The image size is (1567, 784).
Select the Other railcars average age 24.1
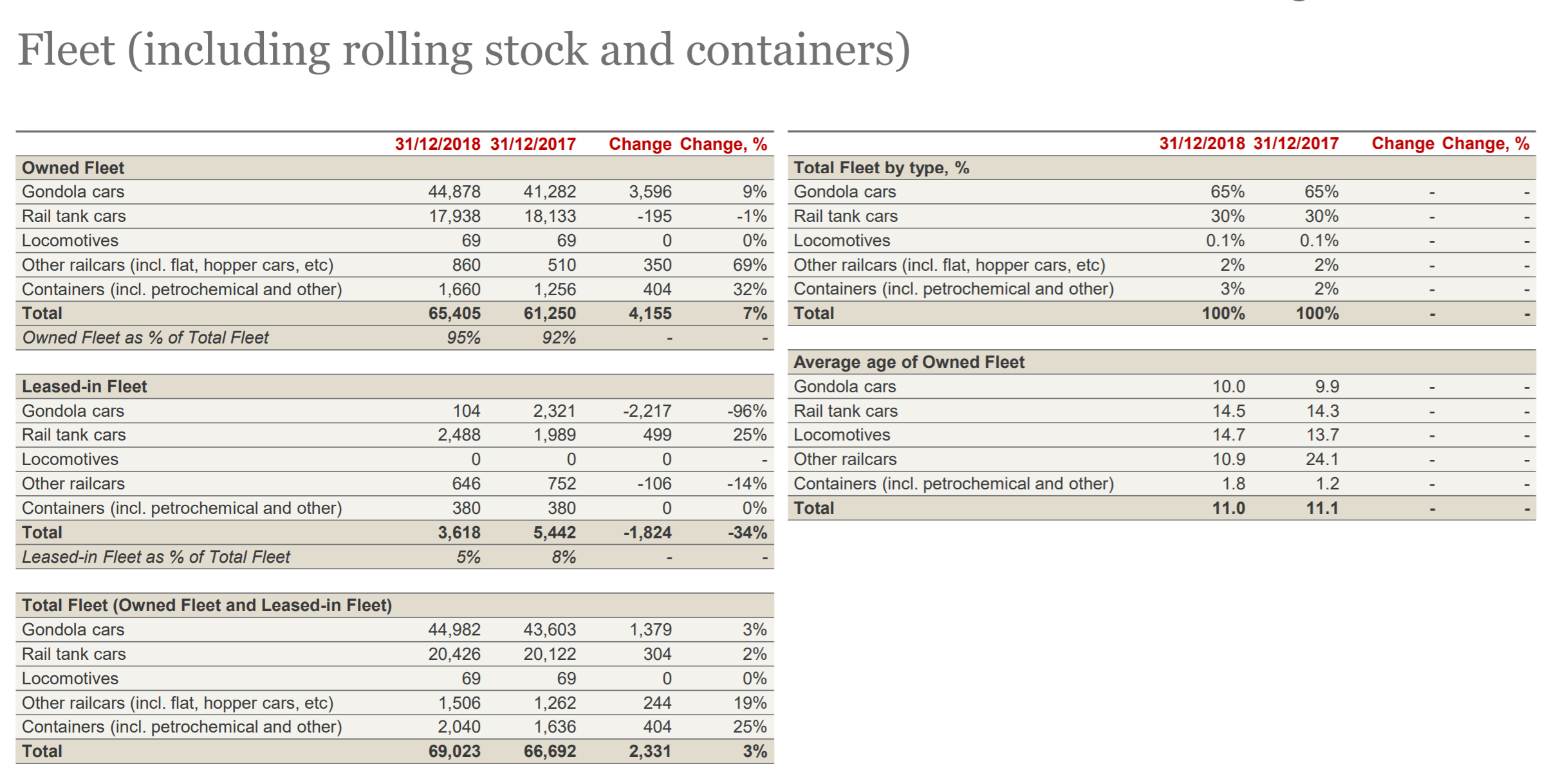pyautogui.click(x=1322, y=459)
